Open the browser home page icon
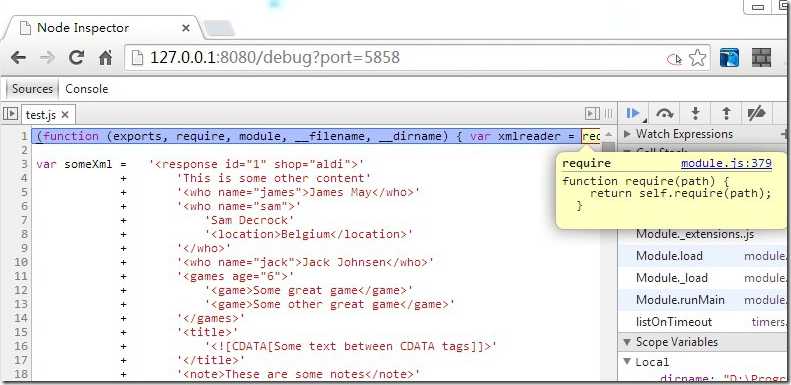 [x=105, y=58]
